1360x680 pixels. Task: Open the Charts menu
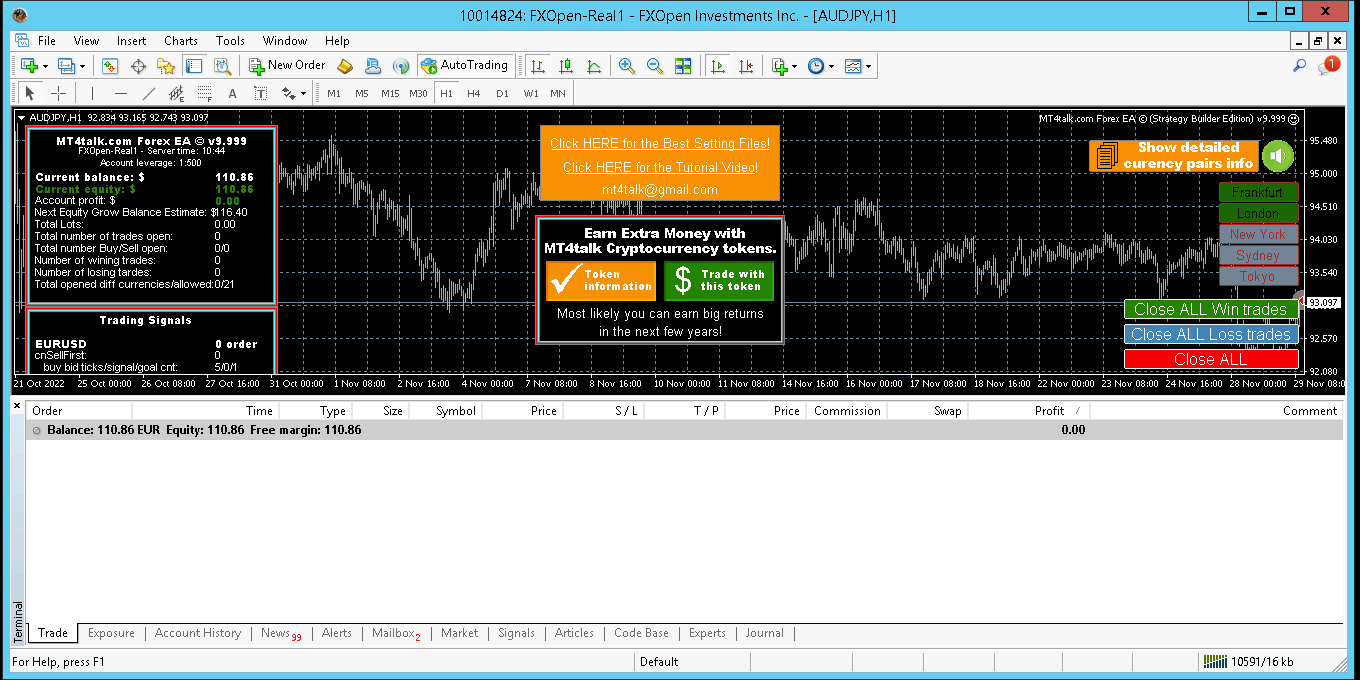181,41
